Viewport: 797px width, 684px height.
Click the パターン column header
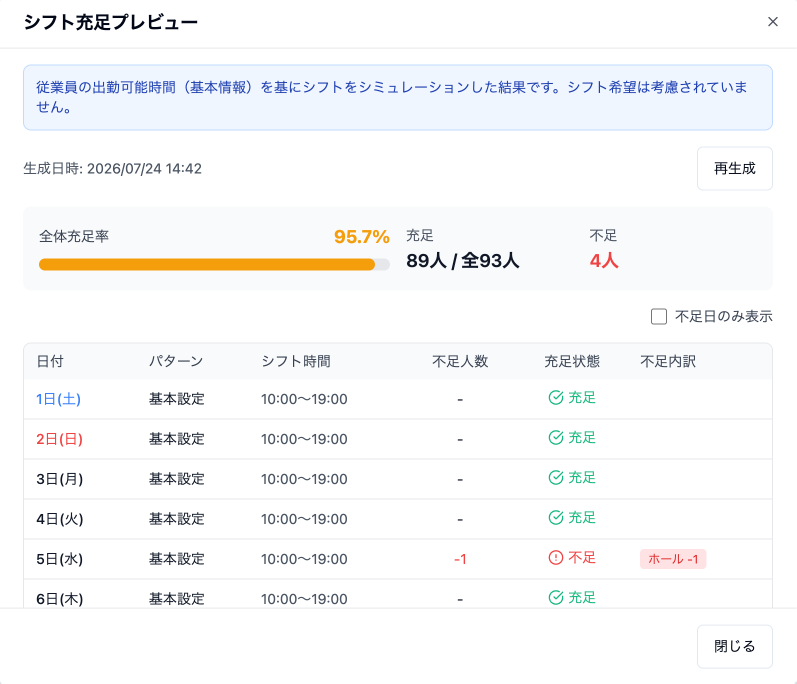click(176, 361)
